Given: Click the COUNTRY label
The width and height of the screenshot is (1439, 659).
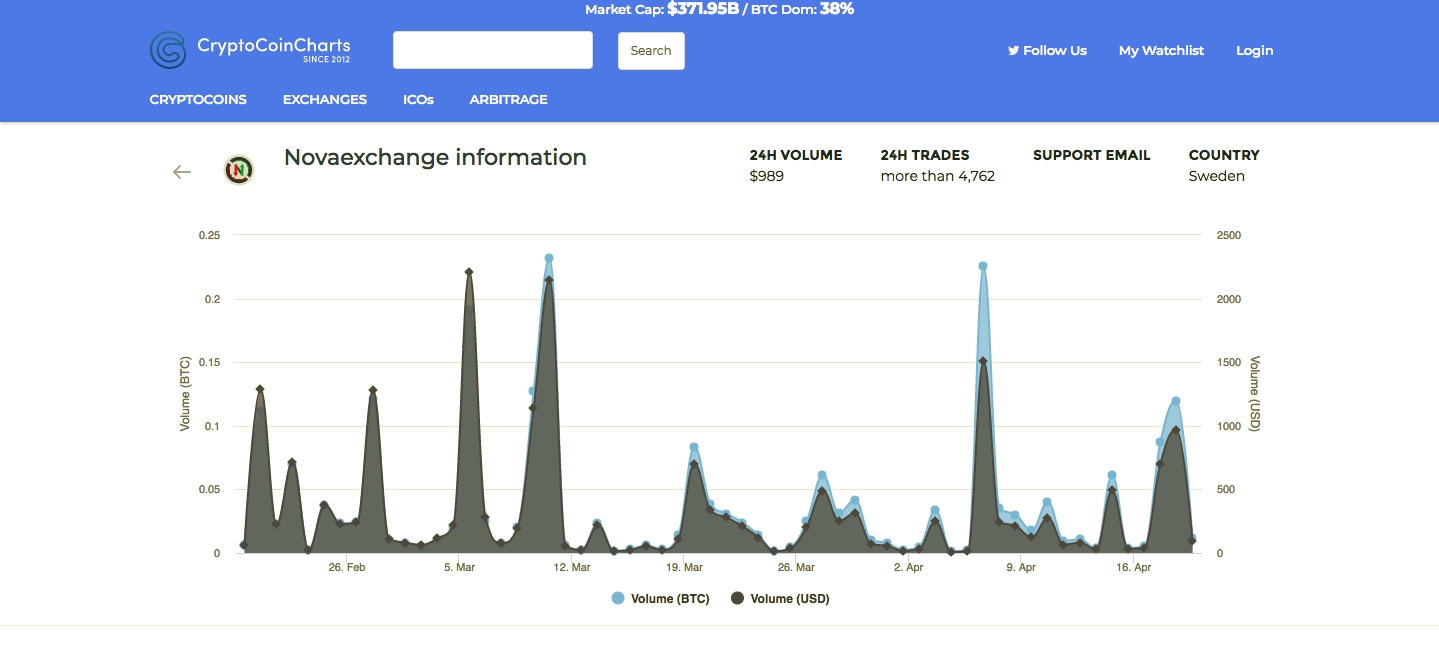Looking at the screenshot, I should coord(1224,155).
